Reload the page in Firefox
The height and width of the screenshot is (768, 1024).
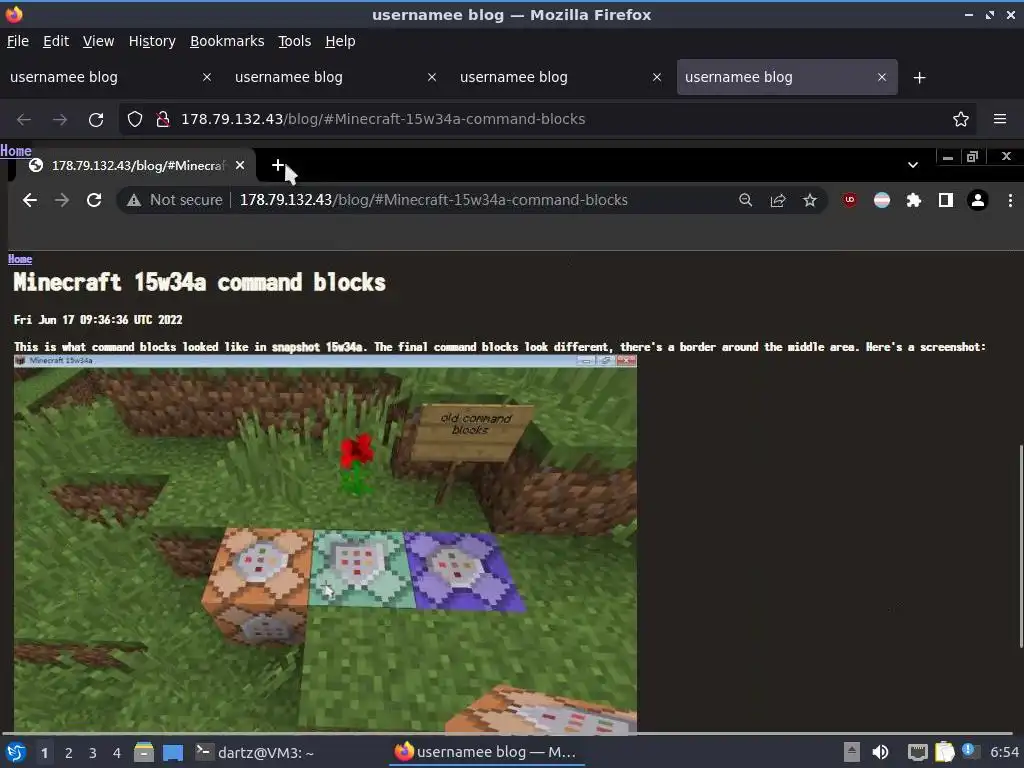(96, 120)
